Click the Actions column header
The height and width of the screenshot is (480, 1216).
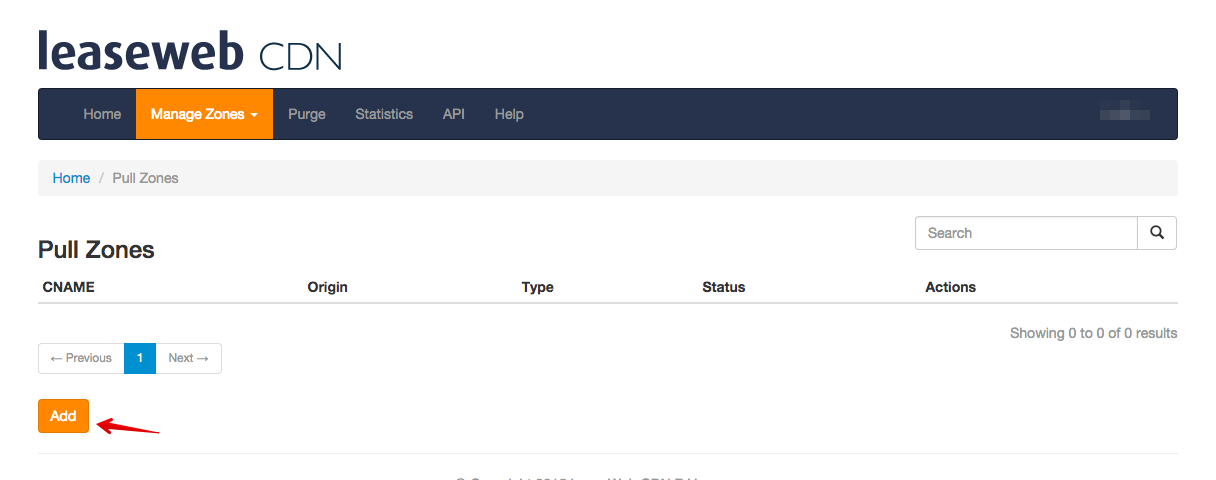(x=950, y=287)
